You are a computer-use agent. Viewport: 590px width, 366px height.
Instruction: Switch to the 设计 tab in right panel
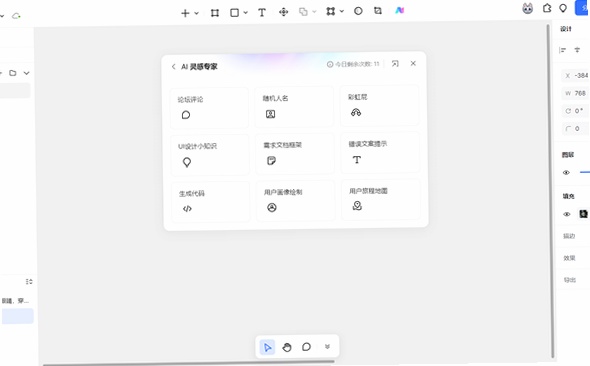coord(566,29)
